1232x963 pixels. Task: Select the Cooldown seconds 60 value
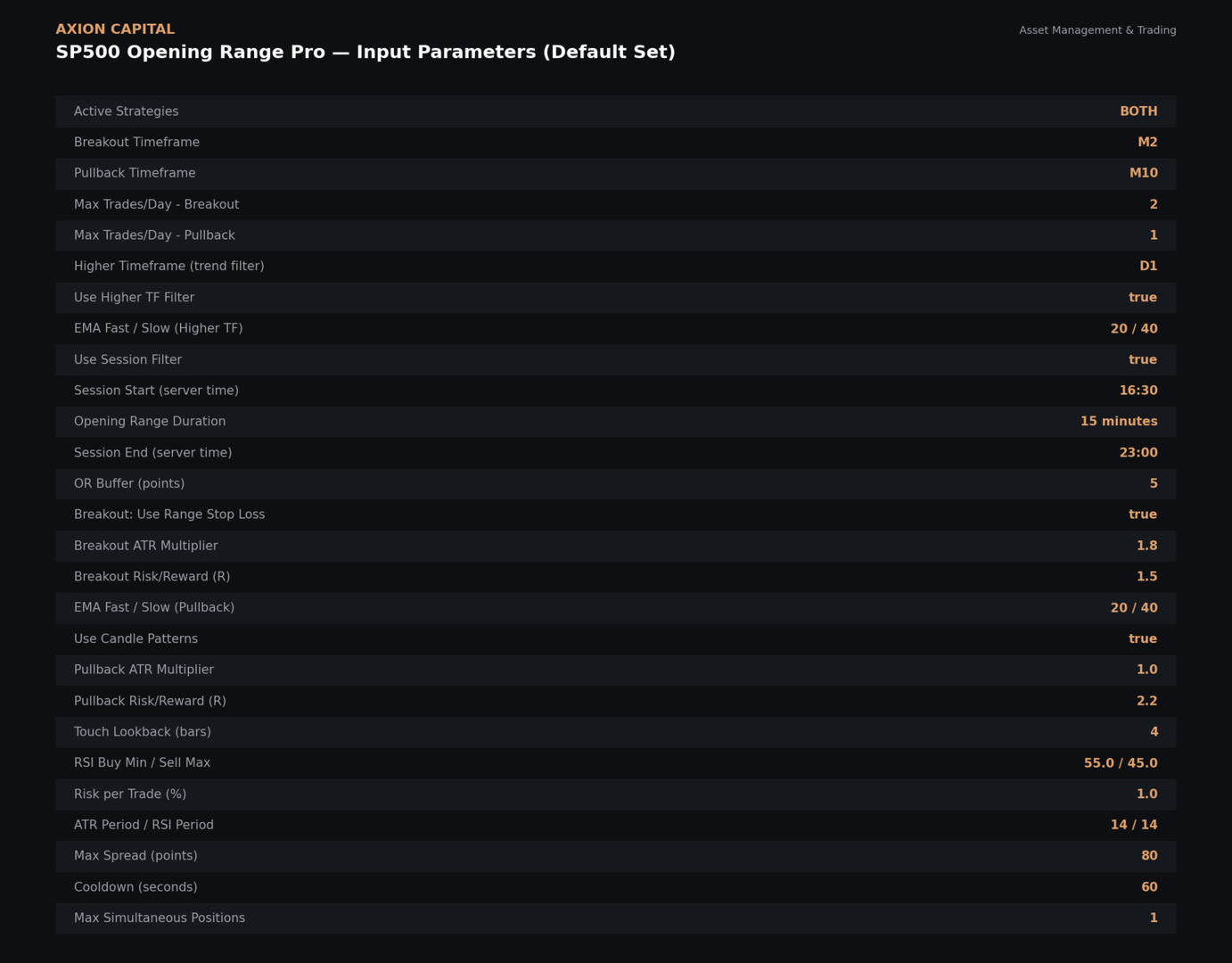1149,887
